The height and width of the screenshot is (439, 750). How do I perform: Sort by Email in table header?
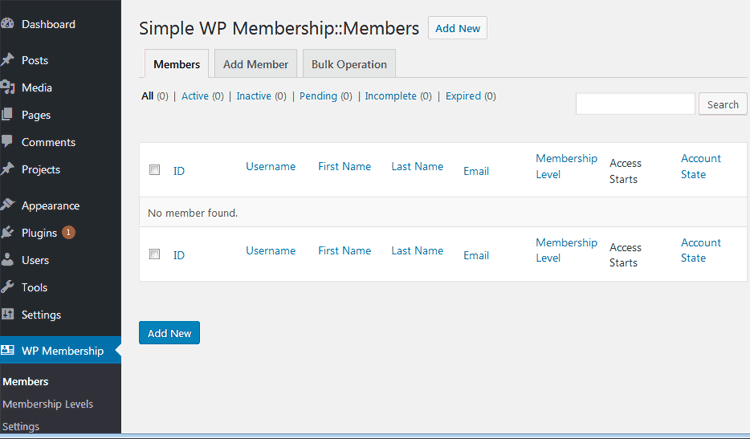[476, 171]
